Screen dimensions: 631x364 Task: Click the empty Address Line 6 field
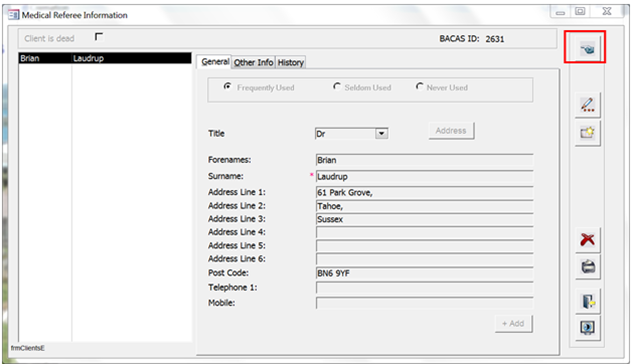[x=425, y=259]
